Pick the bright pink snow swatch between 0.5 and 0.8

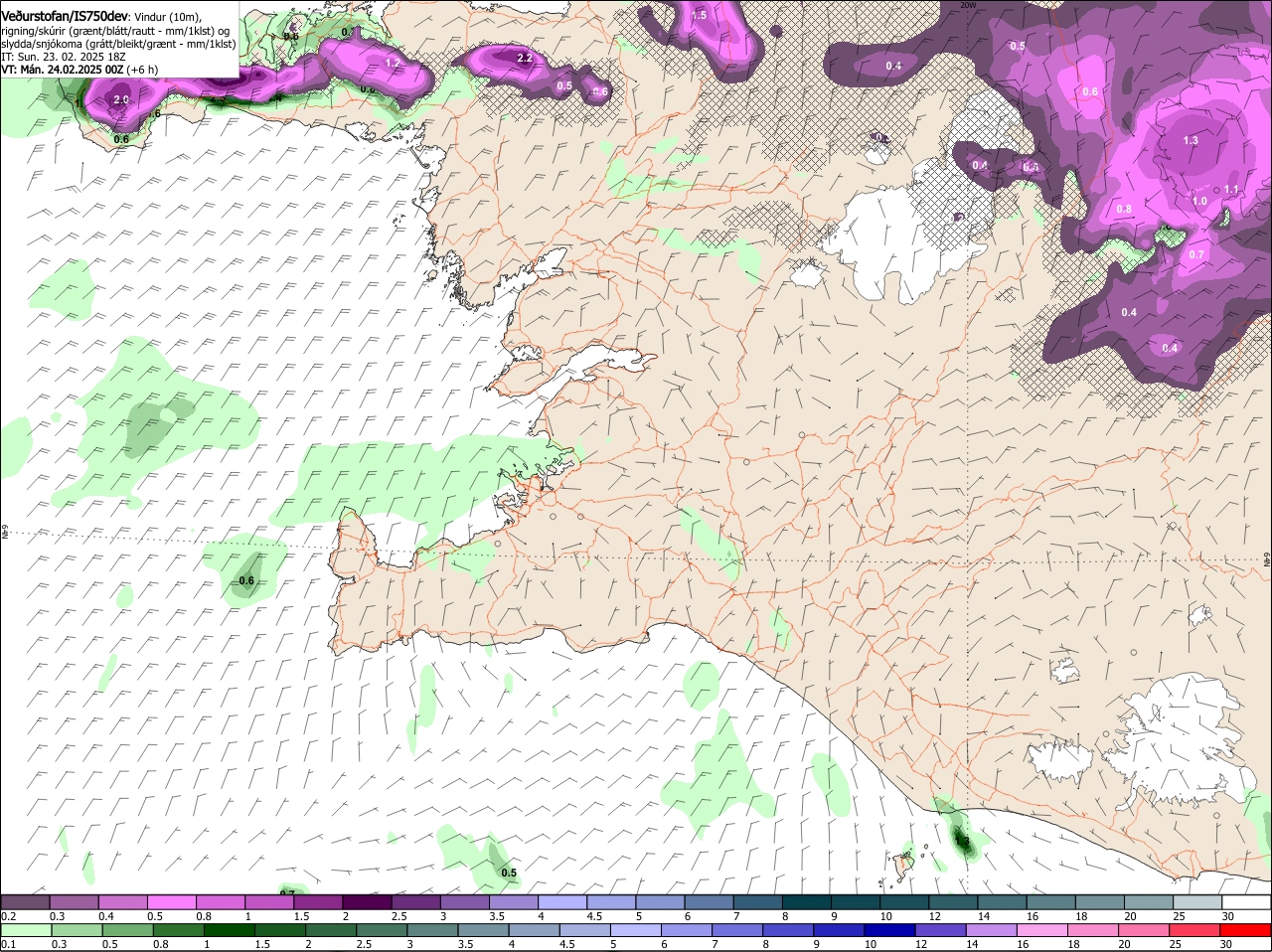click(x=171, y=902)
